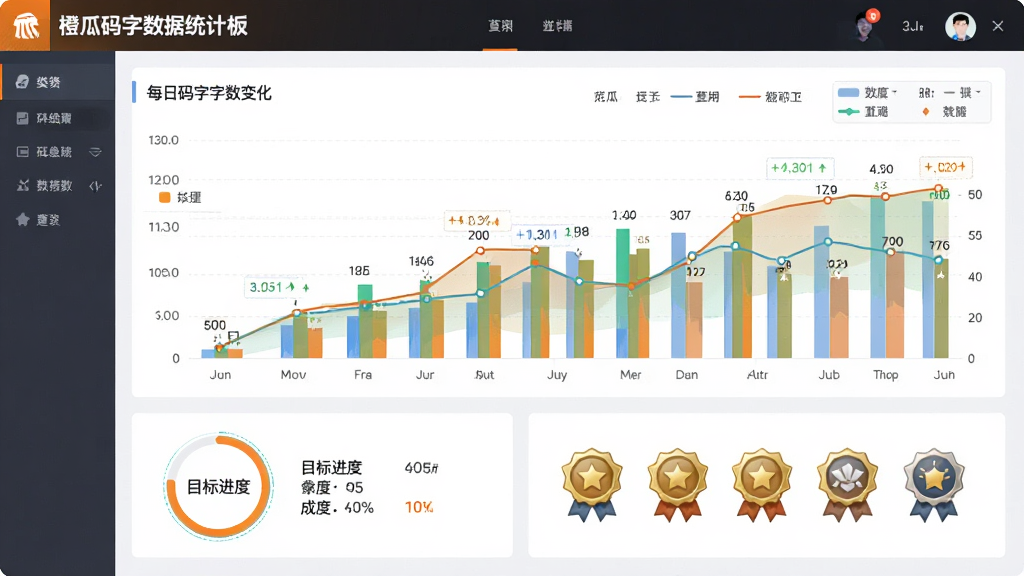This screenshot has height=576, width=1024.
Task: Open the dark avatar with the red badge
Action: (x=865, y=26)
